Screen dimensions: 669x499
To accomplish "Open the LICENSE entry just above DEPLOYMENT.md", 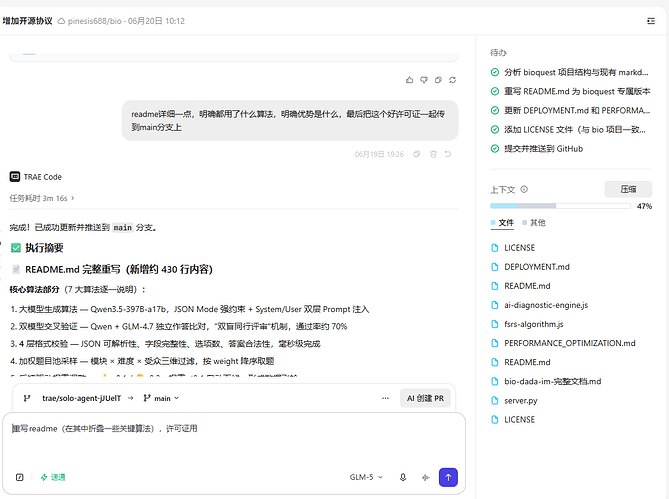I will [519, 248].
